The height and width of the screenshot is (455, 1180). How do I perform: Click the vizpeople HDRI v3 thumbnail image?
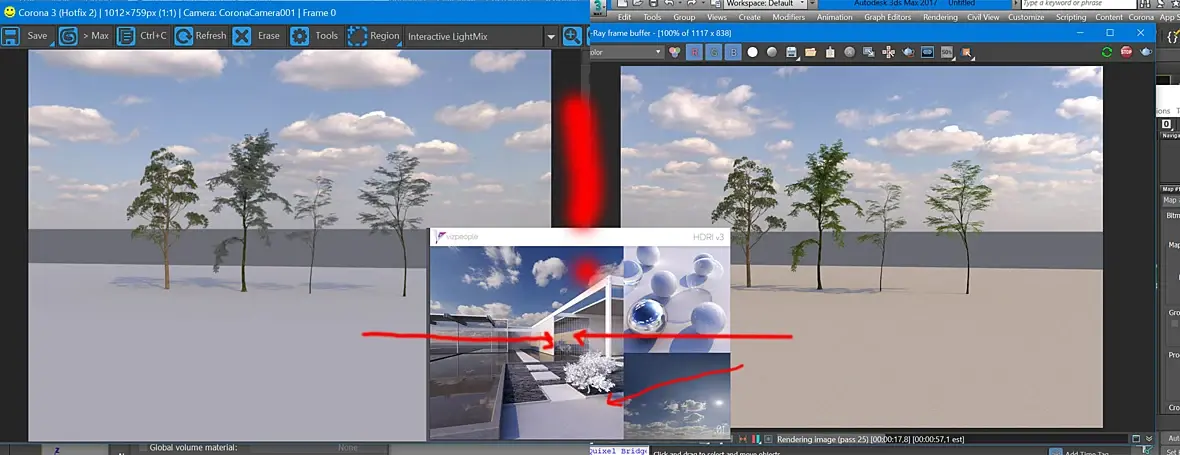coord(579,334)
